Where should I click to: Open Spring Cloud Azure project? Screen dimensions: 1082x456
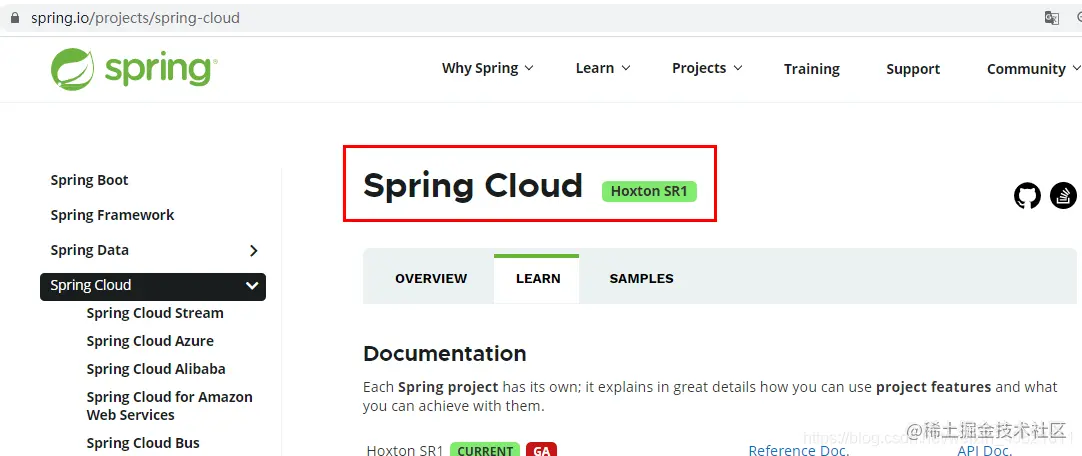tap(150, 341)
